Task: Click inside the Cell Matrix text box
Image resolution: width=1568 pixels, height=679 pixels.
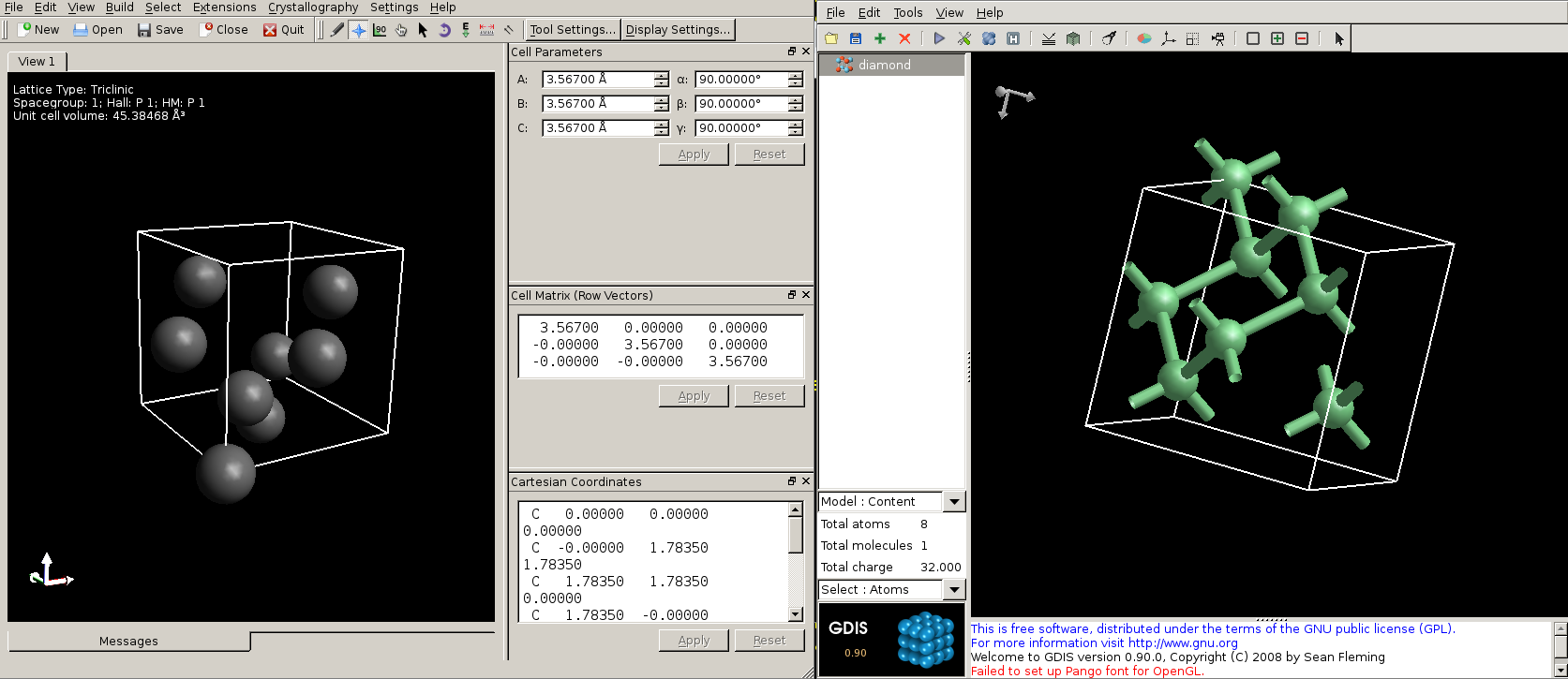Action: click(x=661, y=346)
